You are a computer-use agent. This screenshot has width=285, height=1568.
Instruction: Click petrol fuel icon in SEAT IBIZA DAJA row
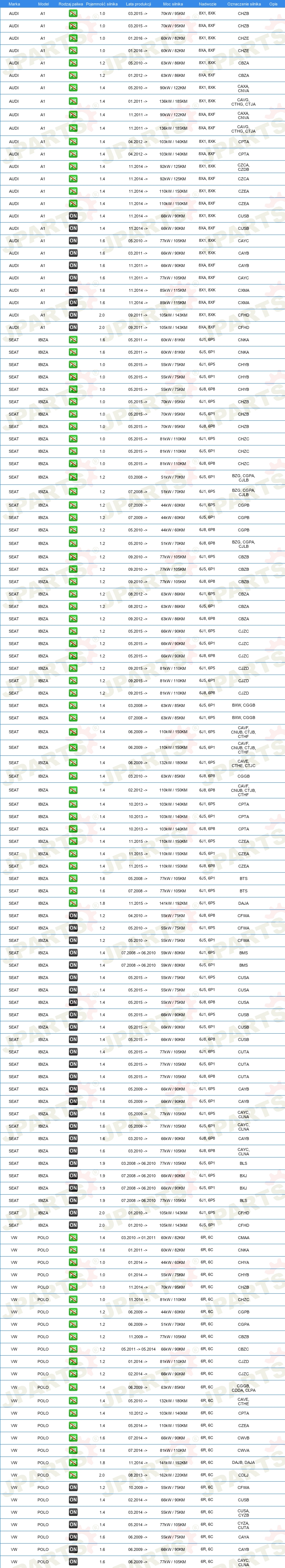pos(73,903)
